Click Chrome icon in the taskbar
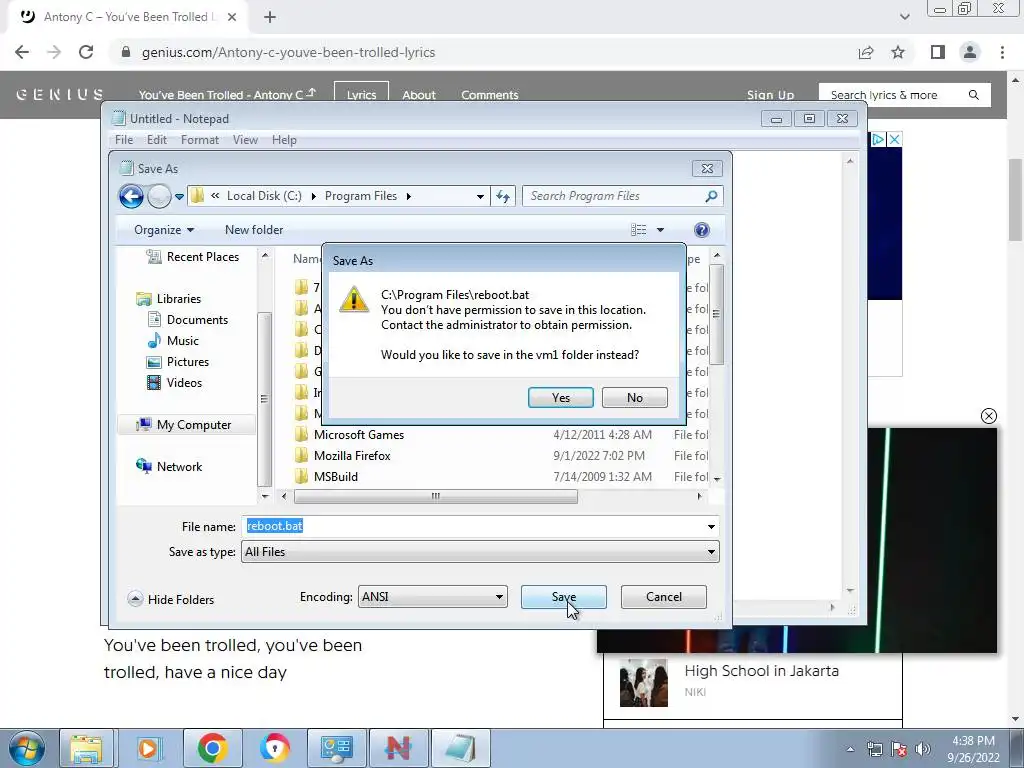 (x=212, y=748)
